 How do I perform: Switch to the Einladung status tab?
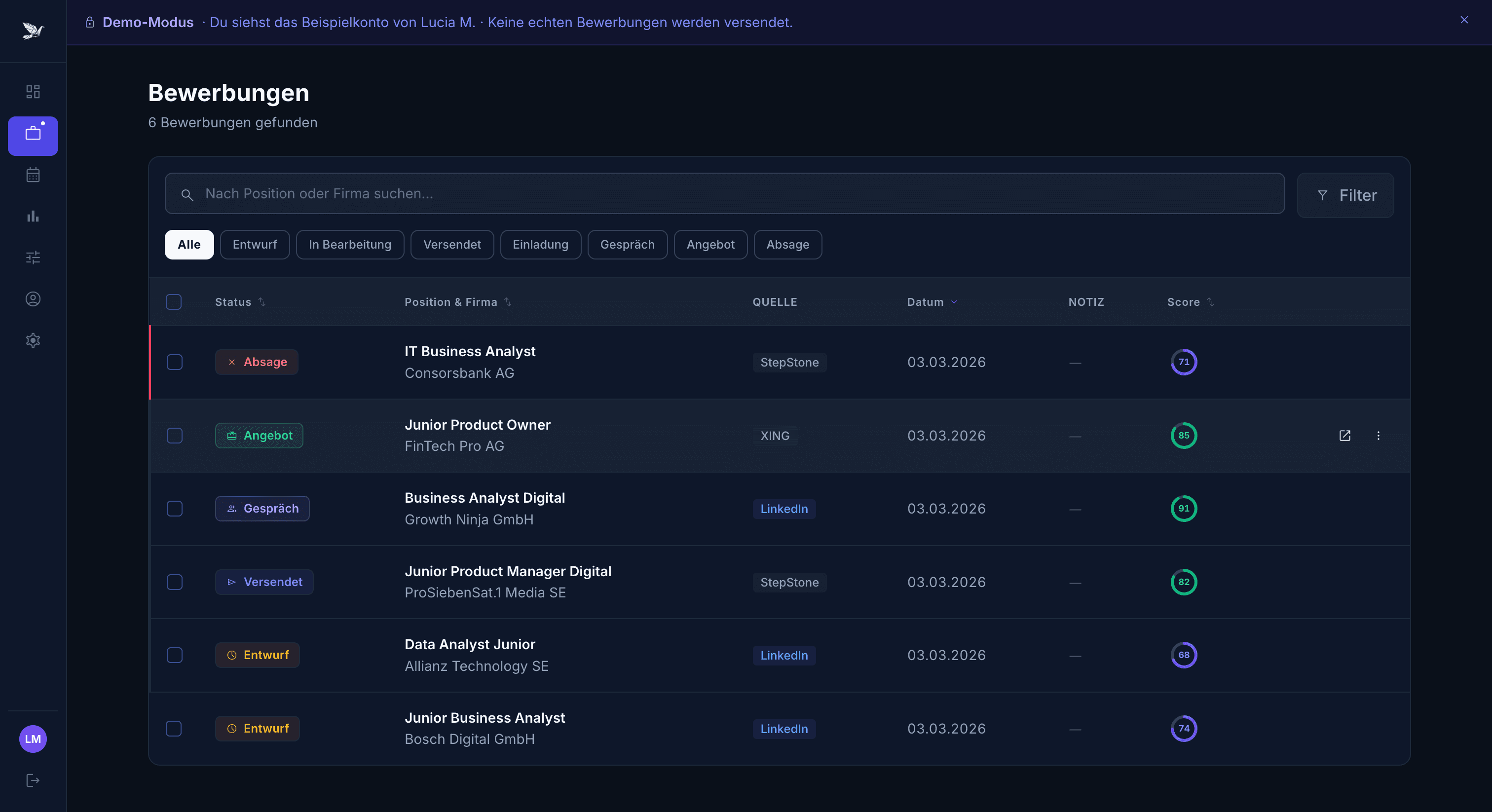tap(540, 244)
